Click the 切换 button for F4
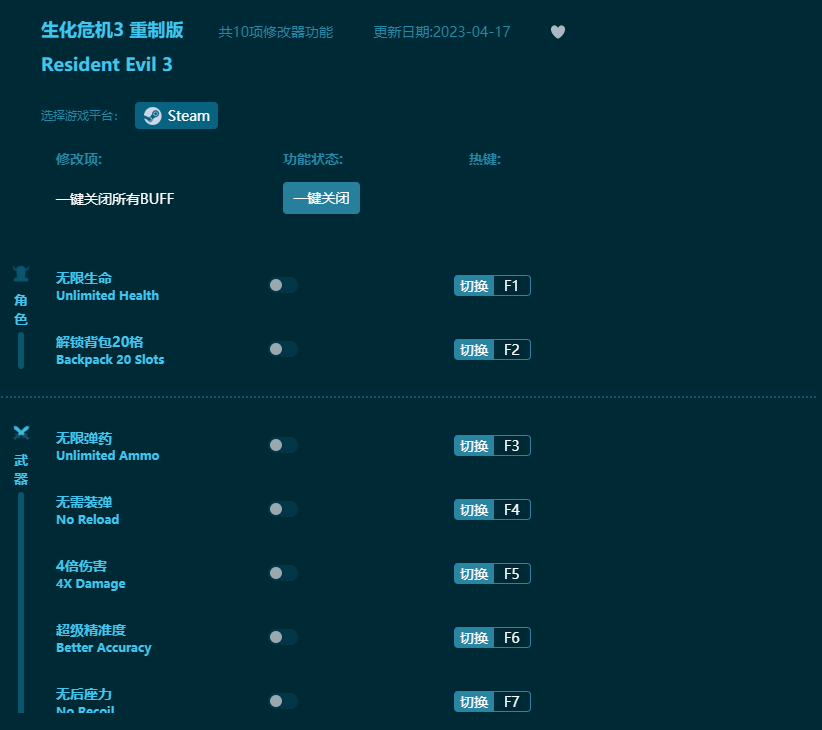 pos(474,509)
